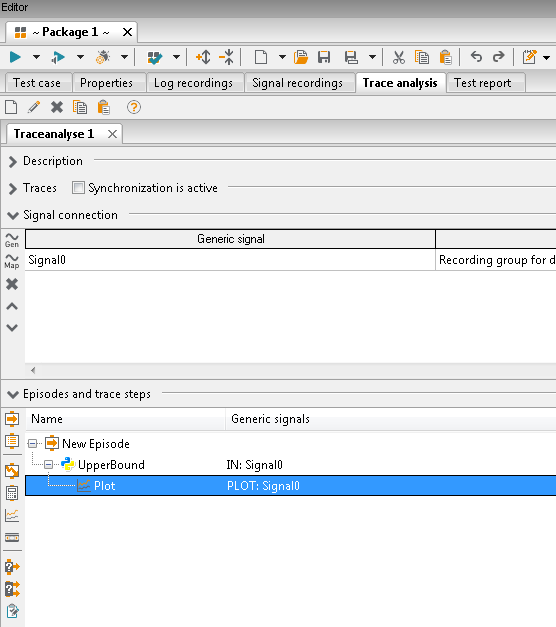
Task: Collapse the New Episode tree node
Action: 32,443
